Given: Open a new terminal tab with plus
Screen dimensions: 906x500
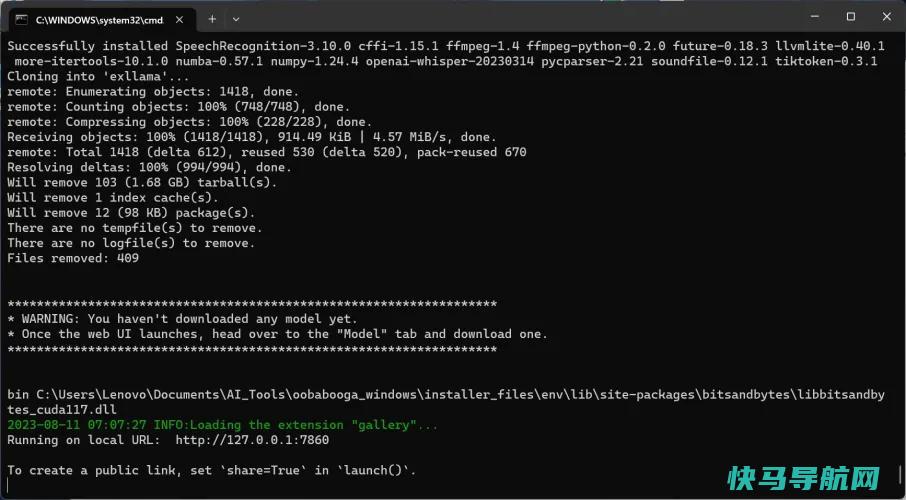Looking at the screenshot, I should (x=212, y=19).
